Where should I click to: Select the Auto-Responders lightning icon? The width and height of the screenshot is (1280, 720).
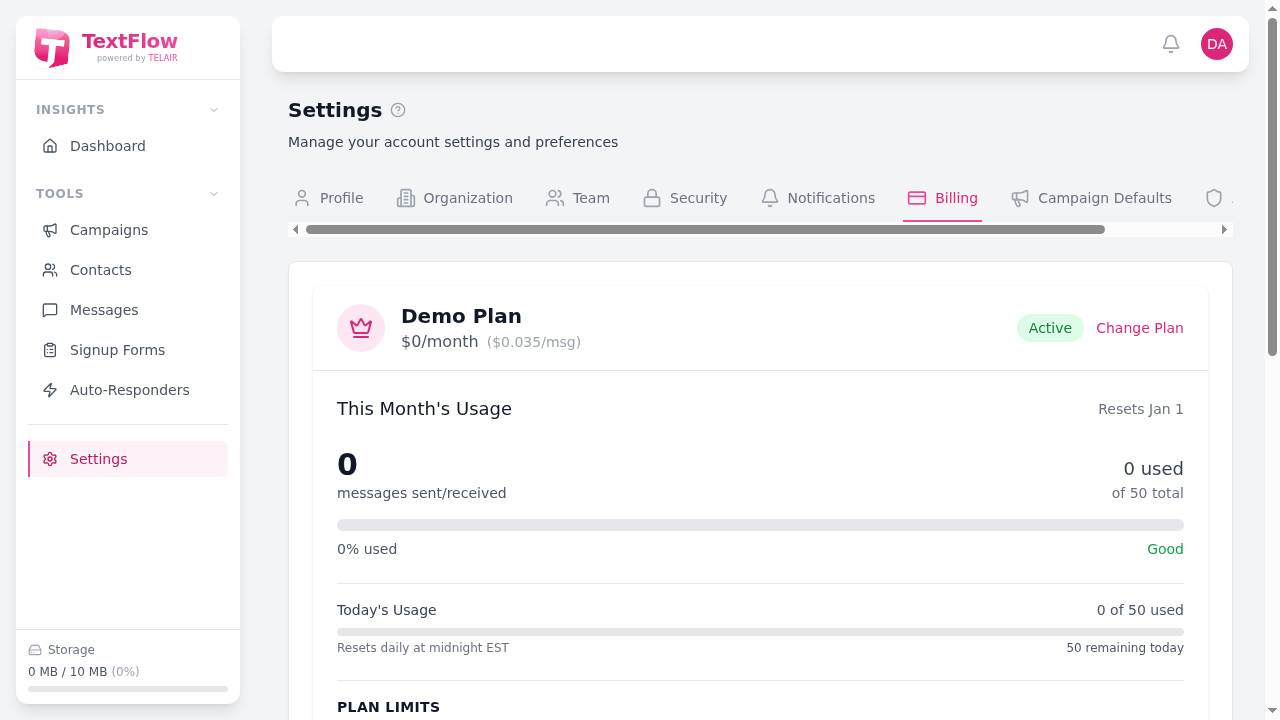coord(50,390)
